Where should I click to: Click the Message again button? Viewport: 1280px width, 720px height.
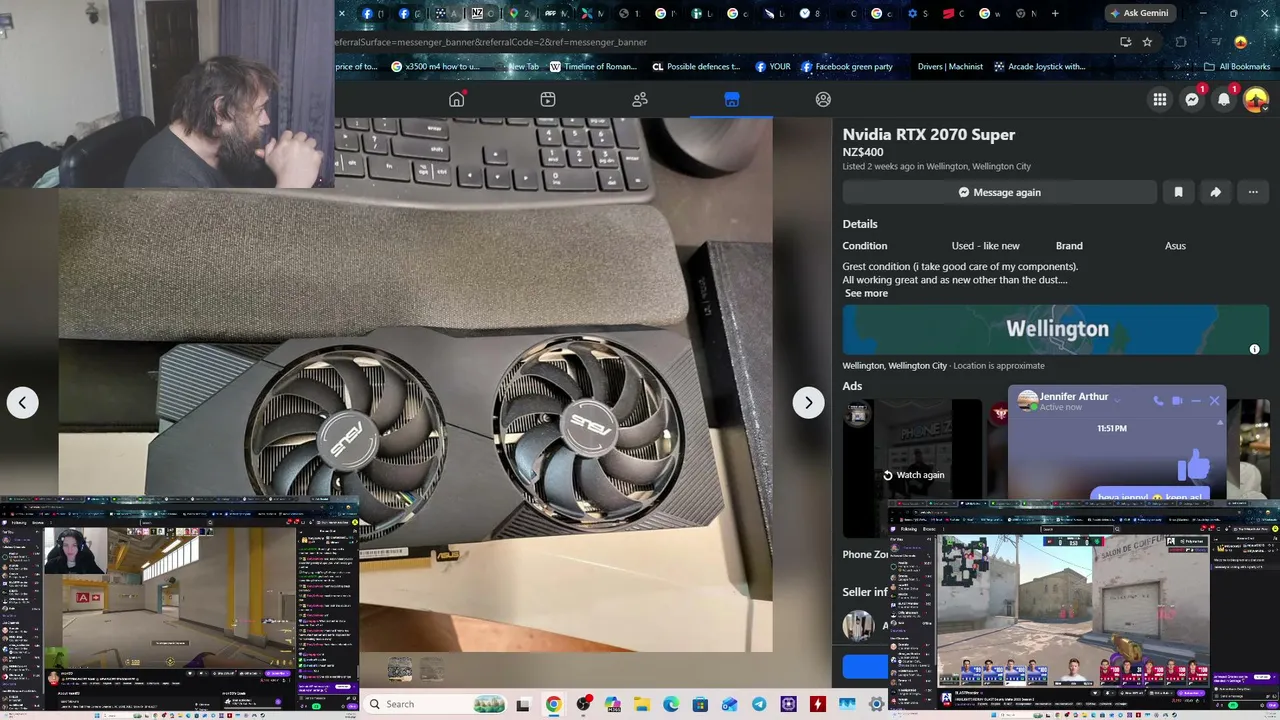[1000, 192]
